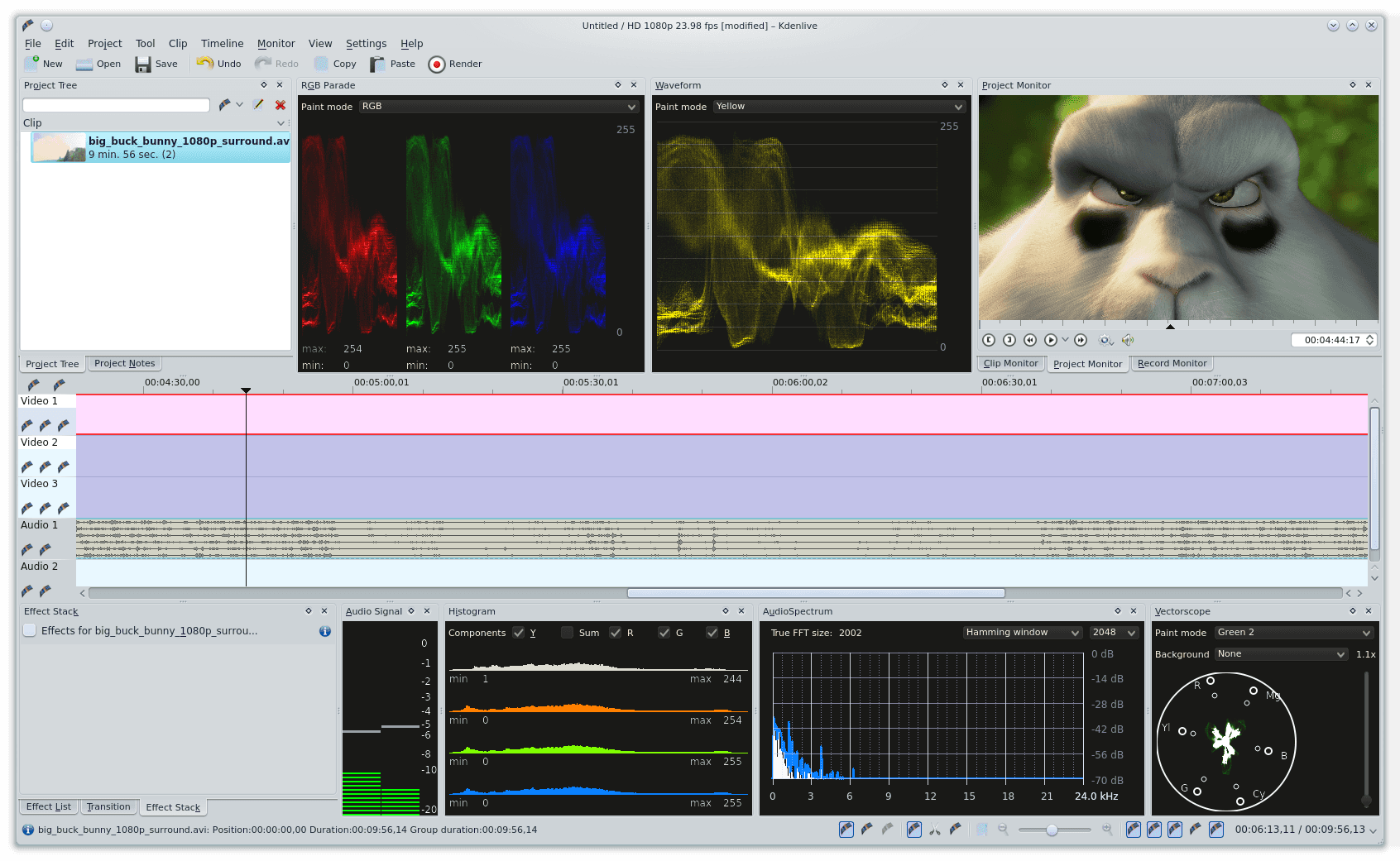
Task: Click the rewind button in Project Monitor
Action: (x=1029, y=340)
